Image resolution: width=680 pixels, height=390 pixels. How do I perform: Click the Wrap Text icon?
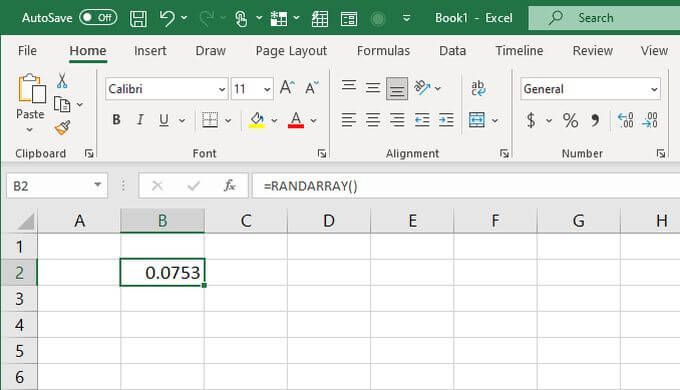(x=478, y=88)
